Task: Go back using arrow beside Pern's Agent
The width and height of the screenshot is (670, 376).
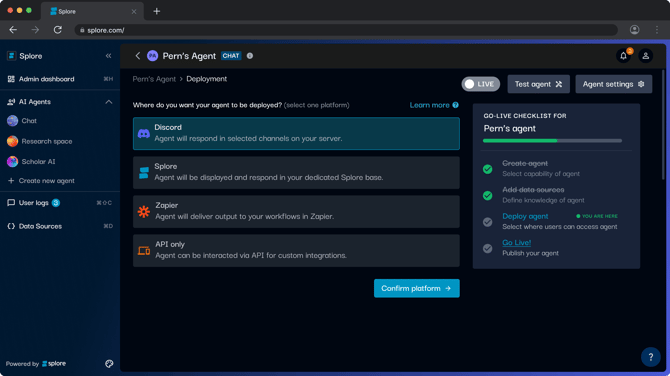Action: pyautogui.click(x=138, y=56)
